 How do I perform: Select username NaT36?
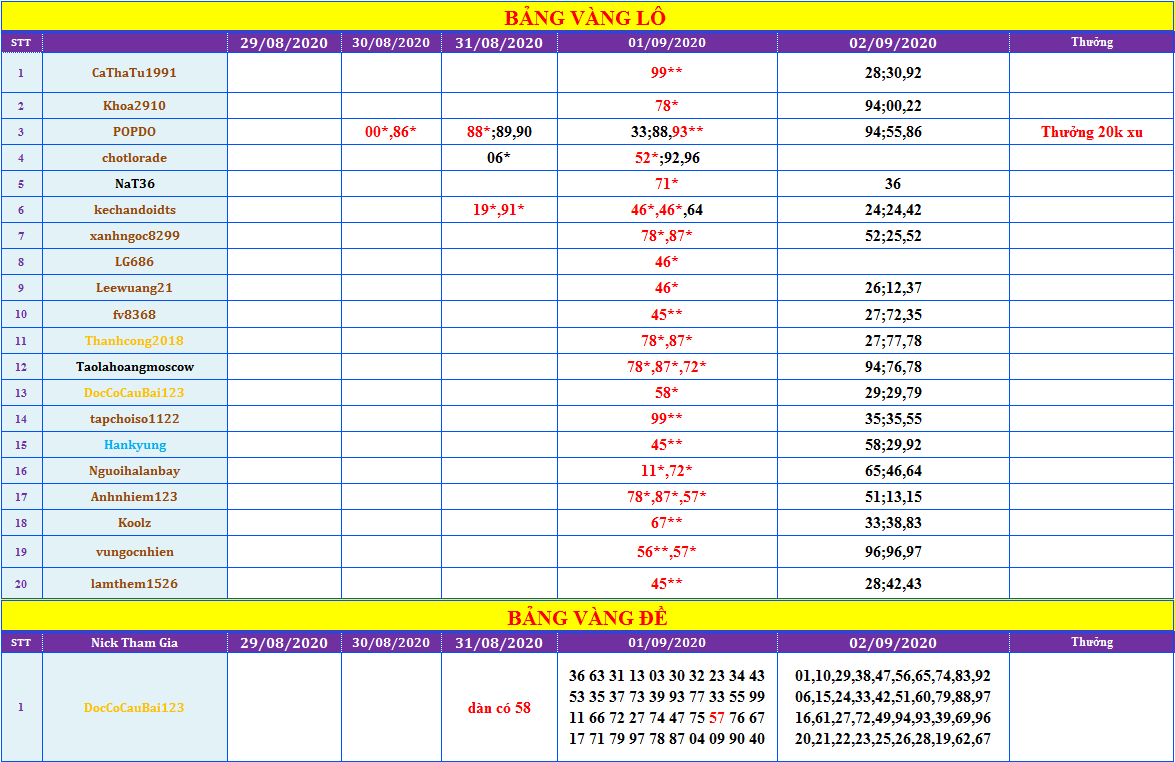tap(134, 184)
